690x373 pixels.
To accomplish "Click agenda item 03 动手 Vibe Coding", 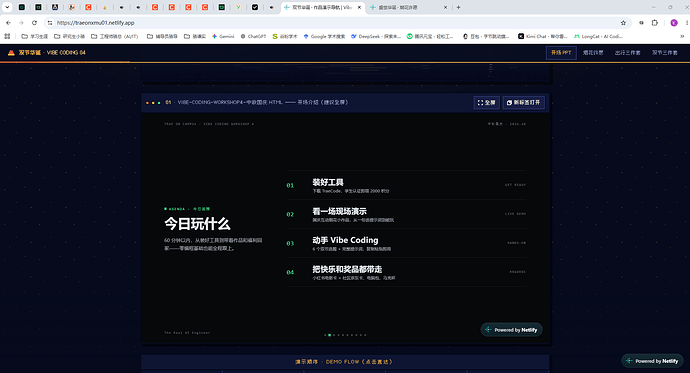I will coord(406,243).
